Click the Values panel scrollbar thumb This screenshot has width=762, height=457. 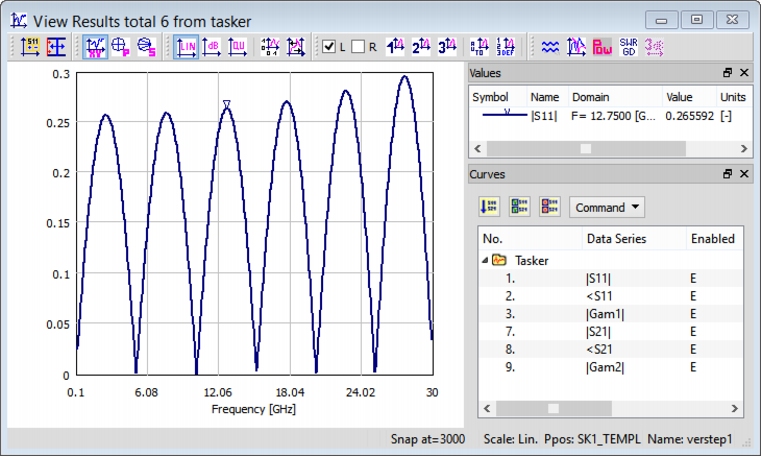(x=587, y=148)
